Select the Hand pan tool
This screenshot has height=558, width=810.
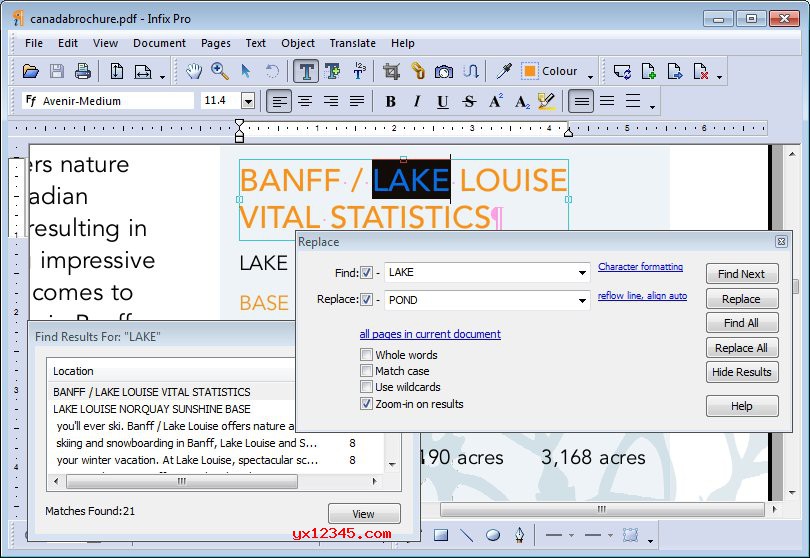tap(194, 71)
